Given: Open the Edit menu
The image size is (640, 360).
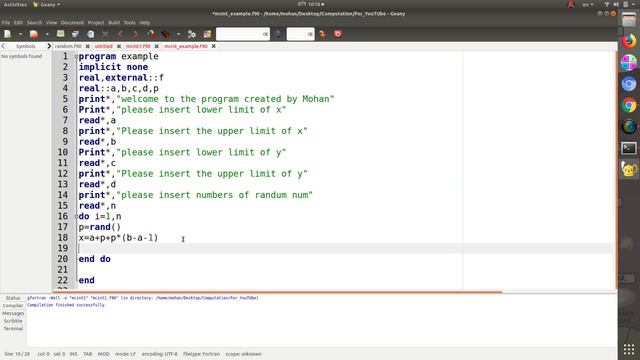Looking at the screenshot, I should [18, 23].
